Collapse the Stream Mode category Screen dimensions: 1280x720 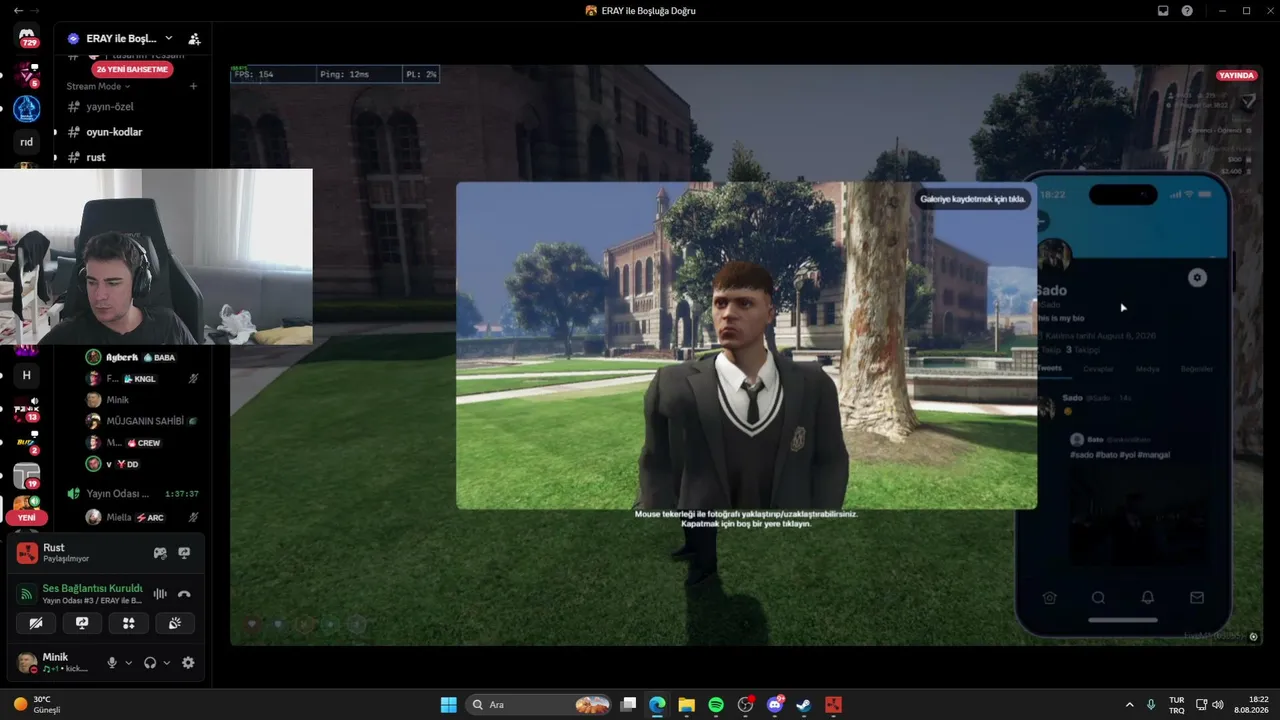tap(99, 86)
